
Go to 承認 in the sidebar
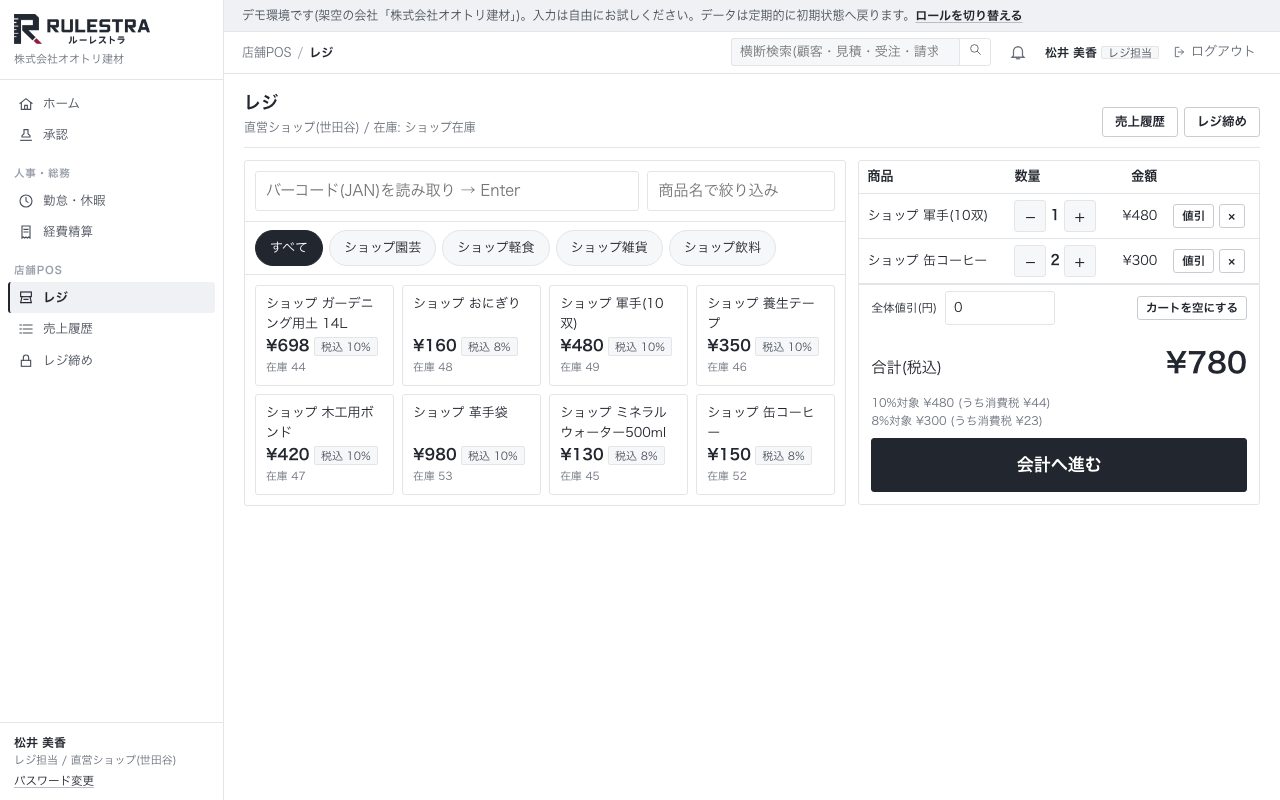point(111,134)
